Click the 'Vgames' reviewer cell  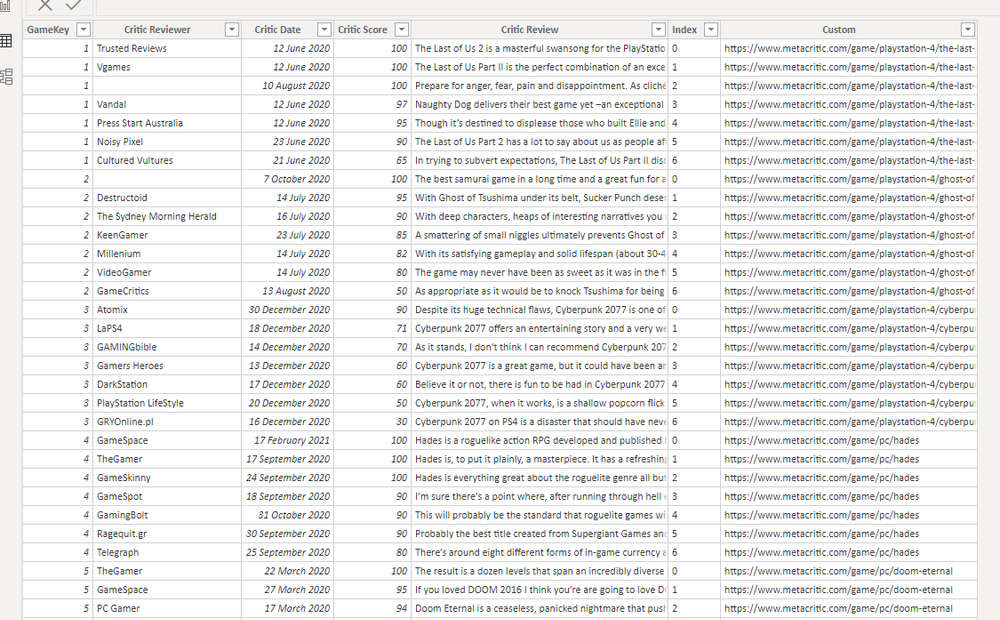[x=167, y=67]
